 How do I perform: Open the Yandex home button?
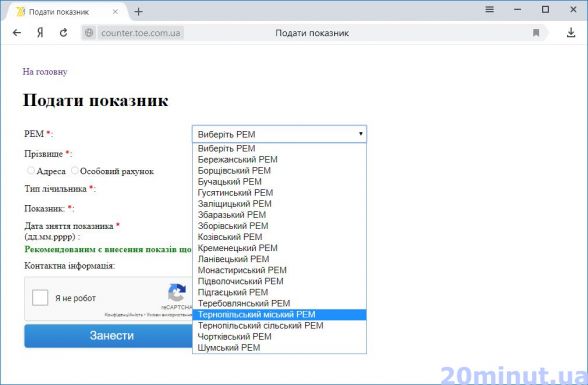coord(40,33)
